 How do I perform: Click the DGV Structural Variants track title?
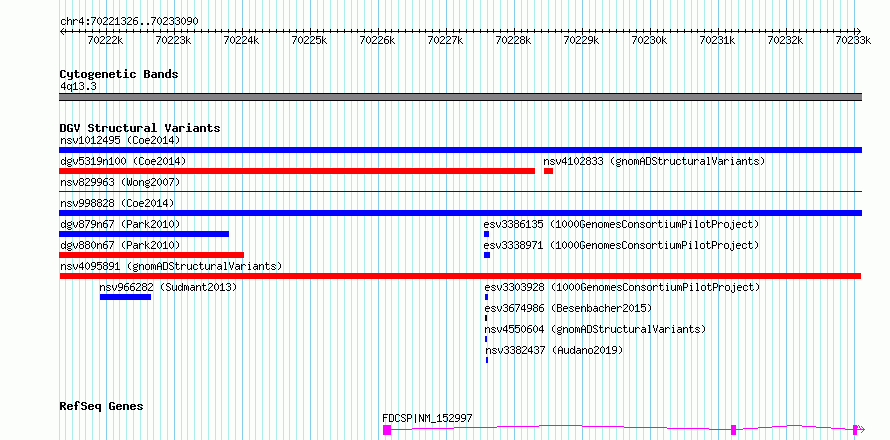coord(140,128)
